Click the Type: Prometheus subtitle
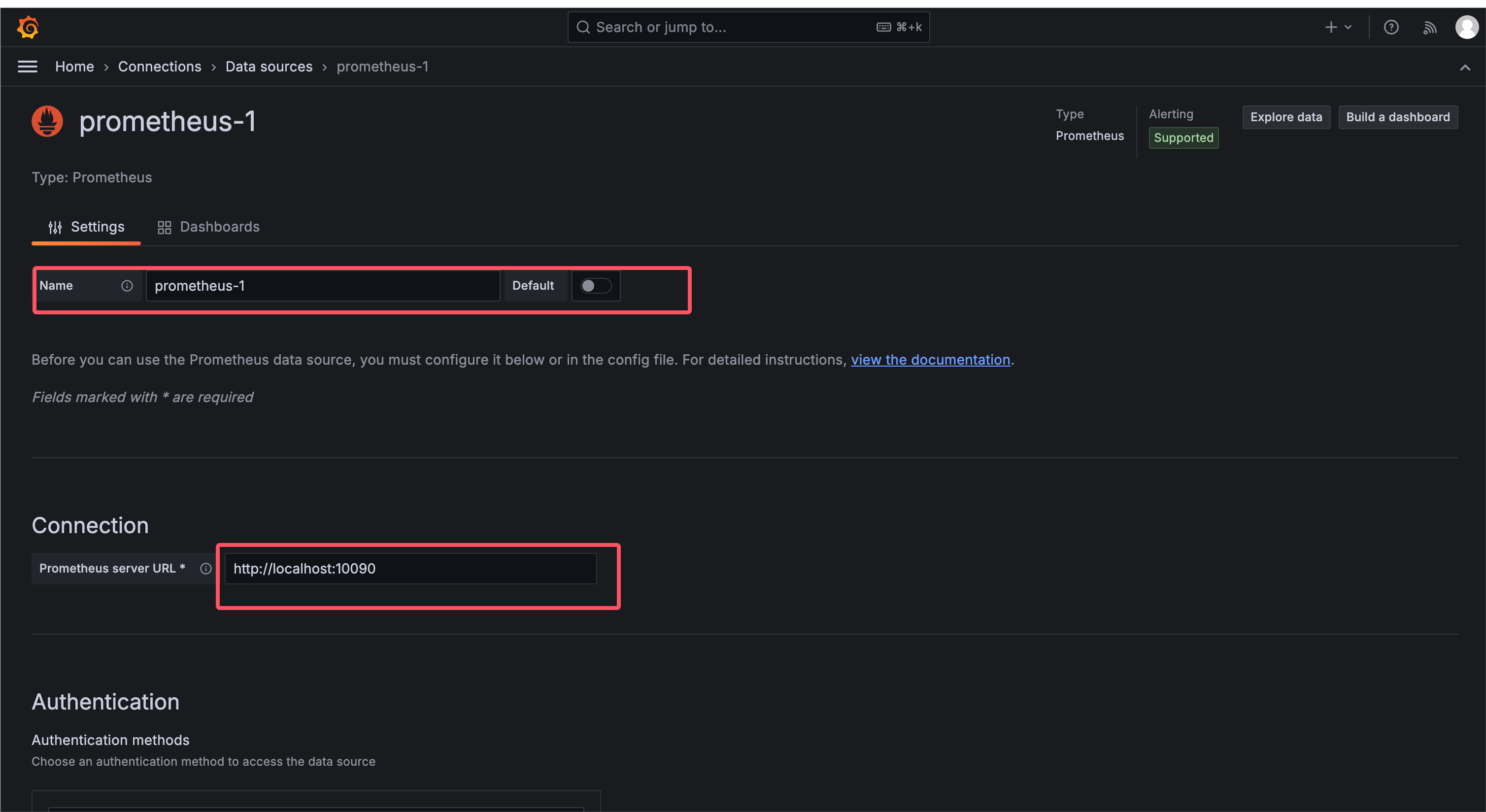The image size is (1486, 812). (x=92, y=177)
